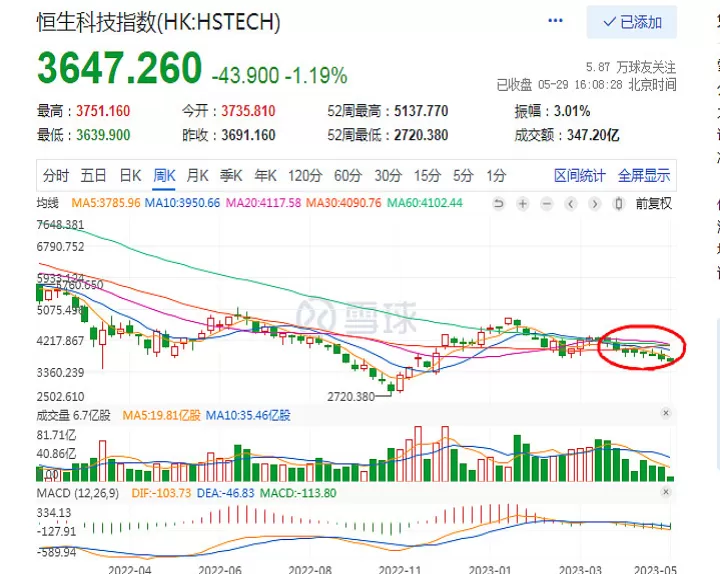The height and width of the screenshot is (574, 720).
Task: Select the 年K chart tab
Action: tap(265, 176)
